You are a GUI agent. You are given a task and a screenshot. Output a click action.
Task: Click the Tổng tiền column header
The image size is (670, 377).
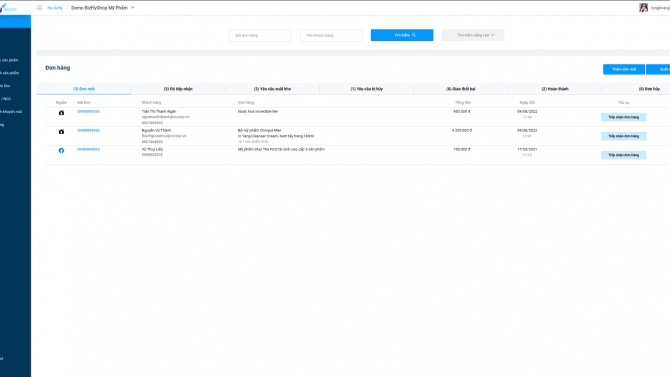[463, 103]
